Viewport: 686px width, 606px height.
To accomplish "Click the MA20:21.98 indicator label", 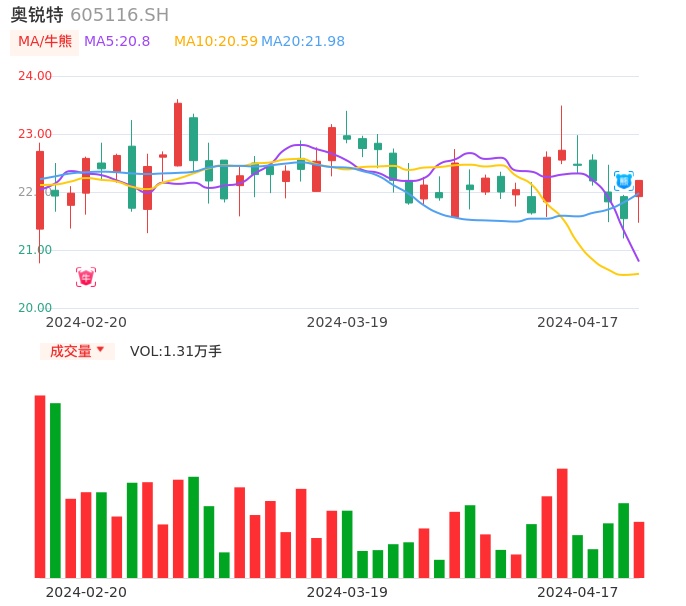I will click(x=303, y=42).
